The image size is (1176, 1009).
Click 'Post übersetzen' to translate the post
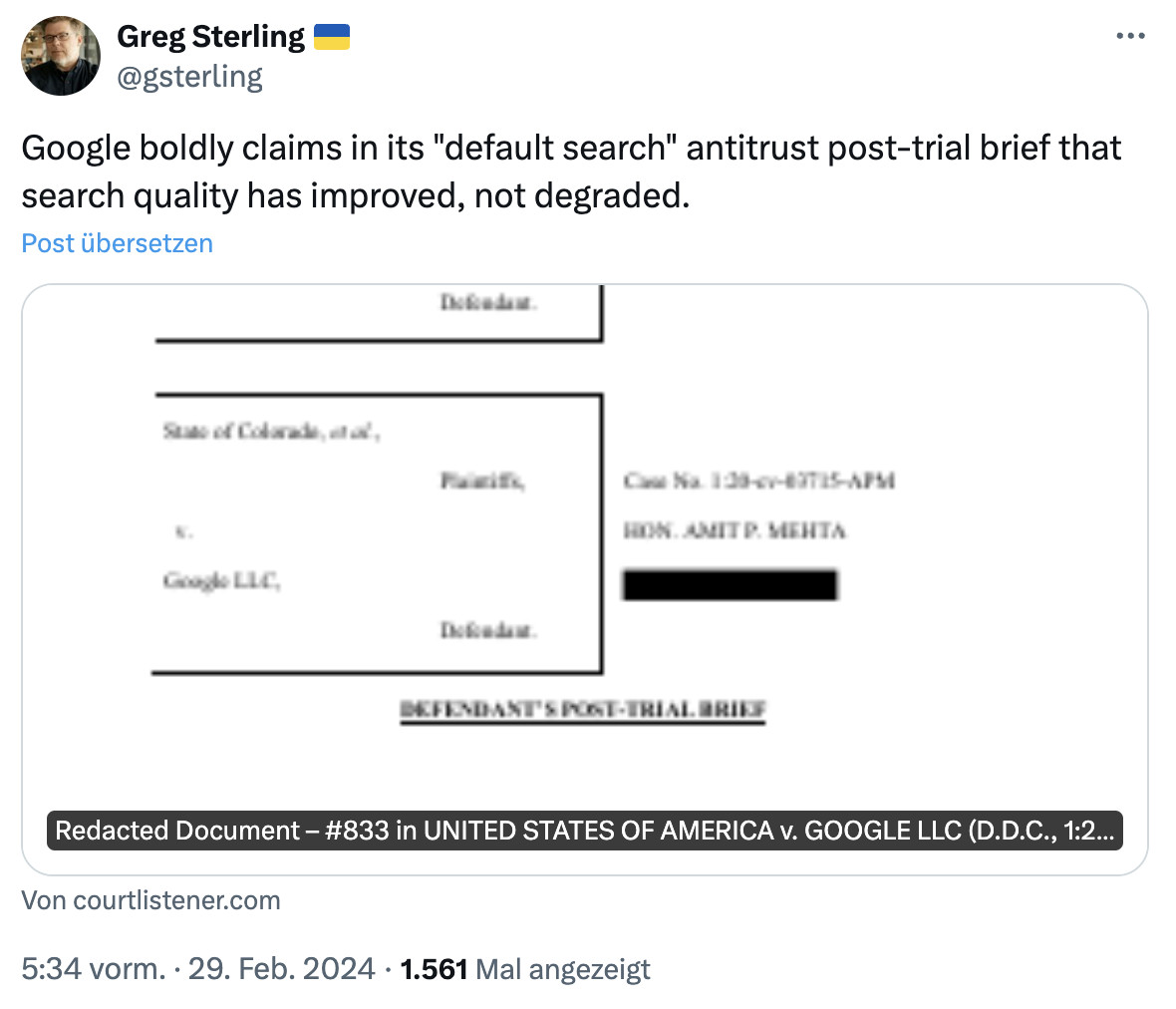click(x=117, y=243)
